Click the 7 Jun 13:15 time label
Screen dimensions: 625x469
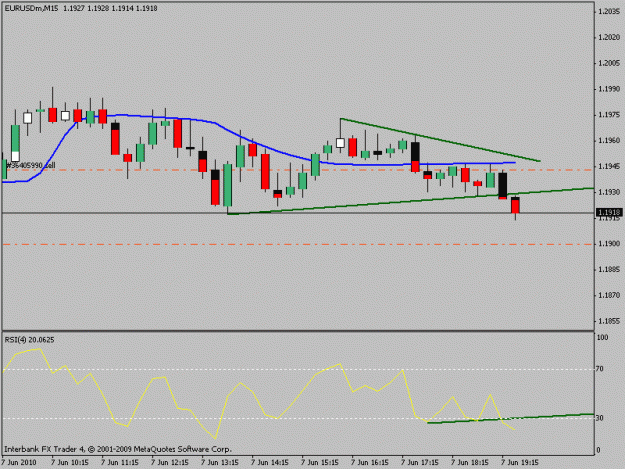click(x=220, y=463)
